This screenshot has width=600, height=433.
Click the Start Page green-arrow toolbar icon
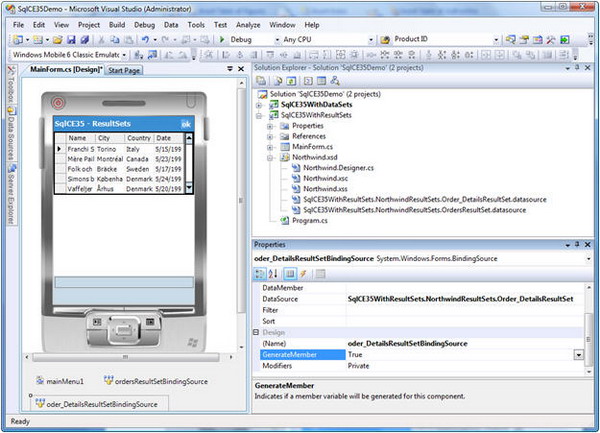click(x=565, y=39)
